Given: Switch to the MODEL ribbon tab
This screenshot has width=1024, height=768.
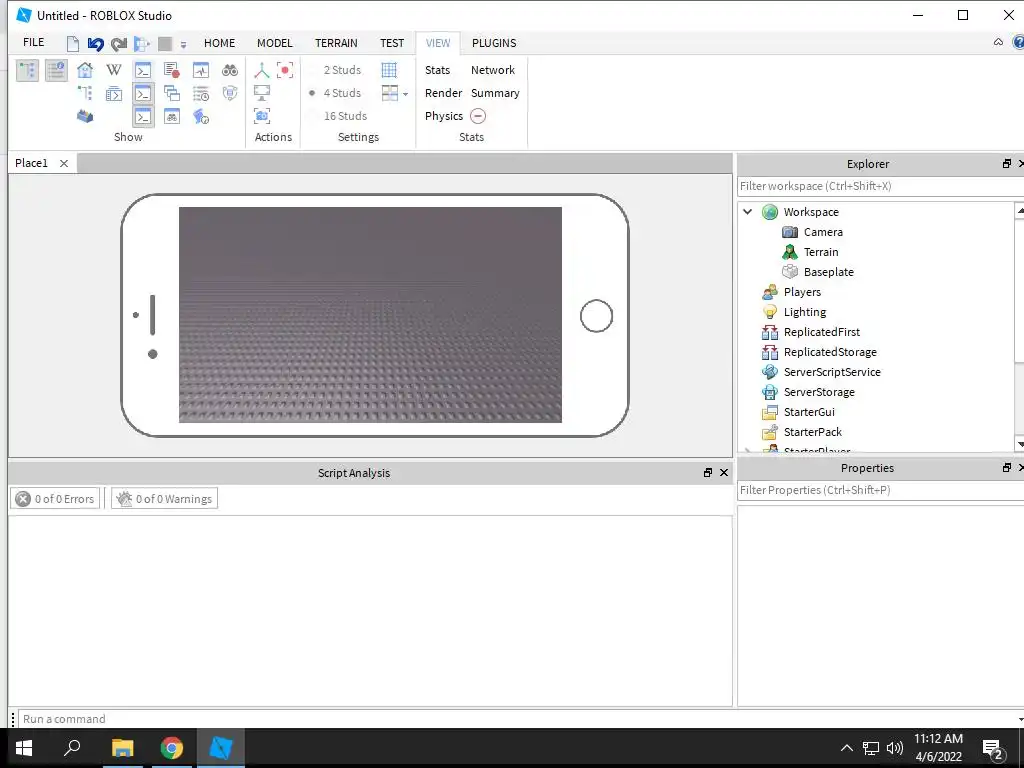Looking at the screenshot, I should 274,43.
